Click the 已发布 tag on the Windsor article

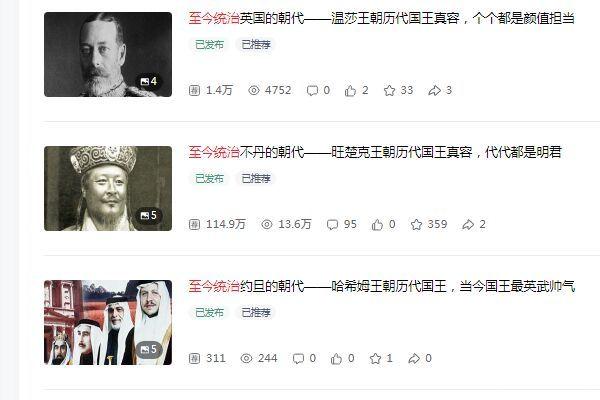[x=209, y=44]
